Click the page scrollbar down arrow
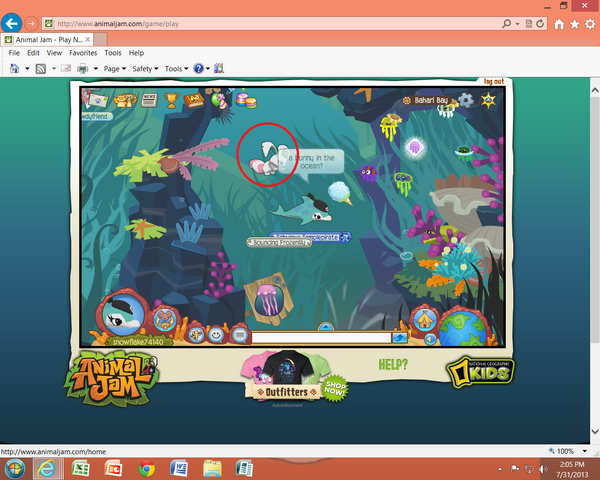600x480 pixels. tap(595, 431)
